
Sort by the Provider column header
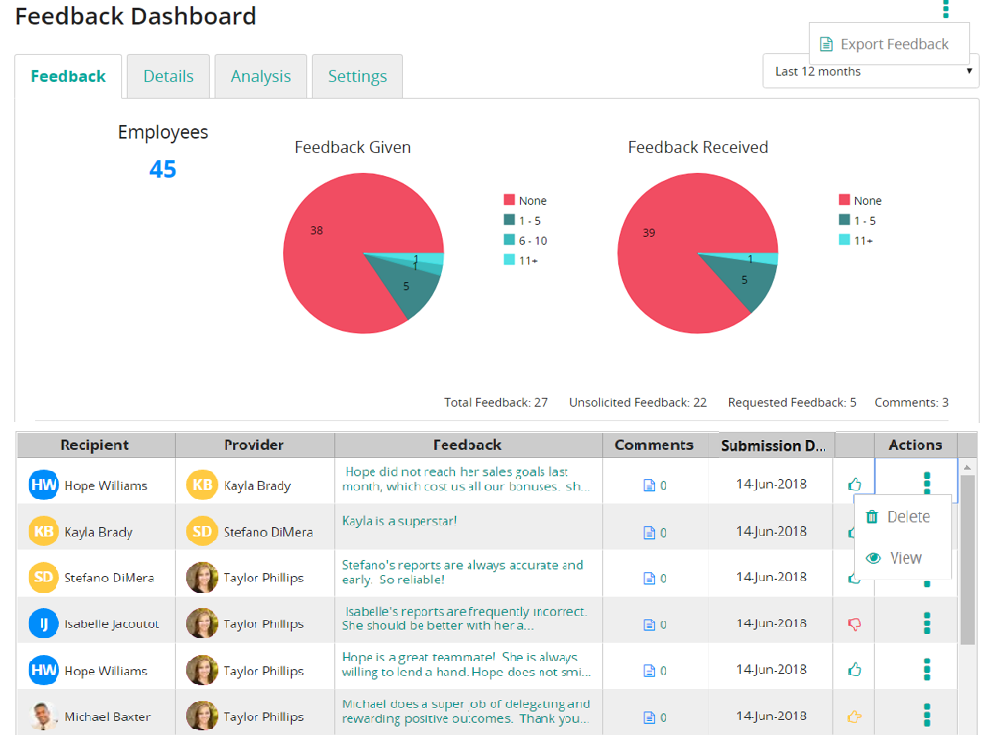[x=254, y=445]
